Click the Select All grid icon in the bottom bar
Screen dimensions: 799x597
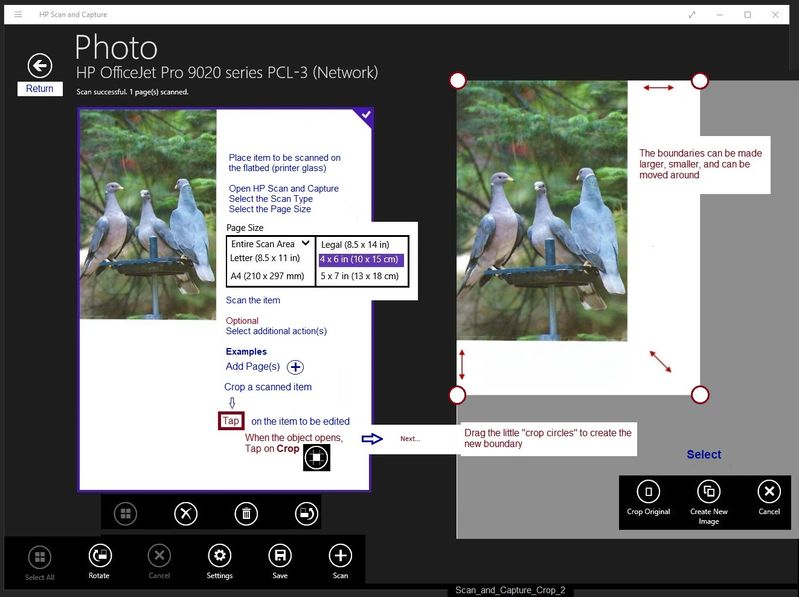[x=40, y=557]
